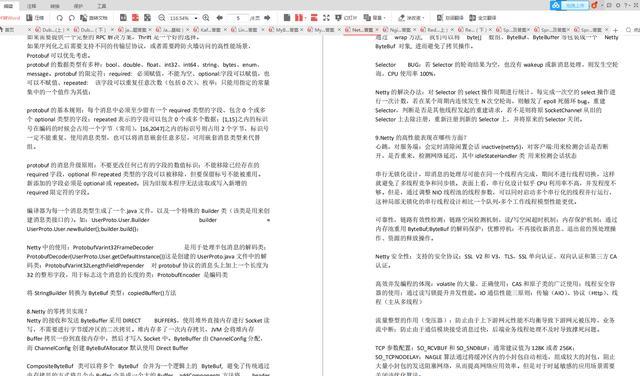Open the zoom percentage dropdown arrow

coord(196,18)
